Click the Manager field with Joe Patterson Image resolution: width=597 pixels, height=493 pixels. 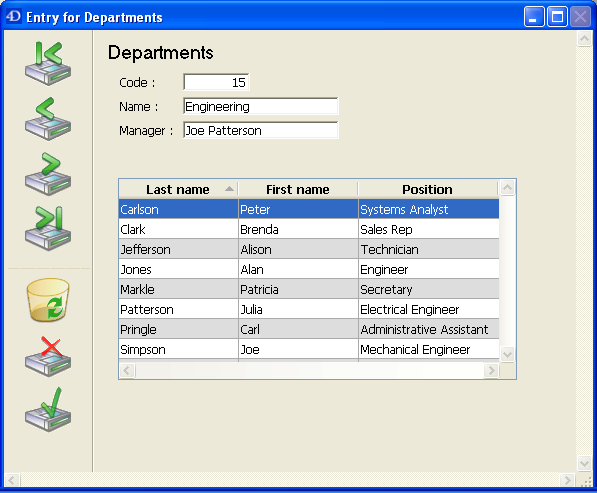[x=260, y=130]
